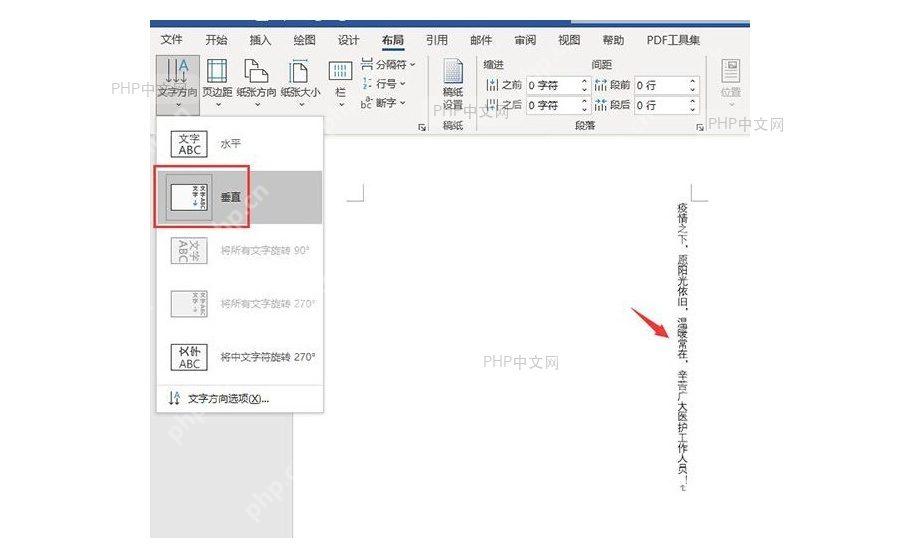The image size is (900, 560).
Task: Choose 将中文字符旋转 270° option
Action: click(239, 357)
